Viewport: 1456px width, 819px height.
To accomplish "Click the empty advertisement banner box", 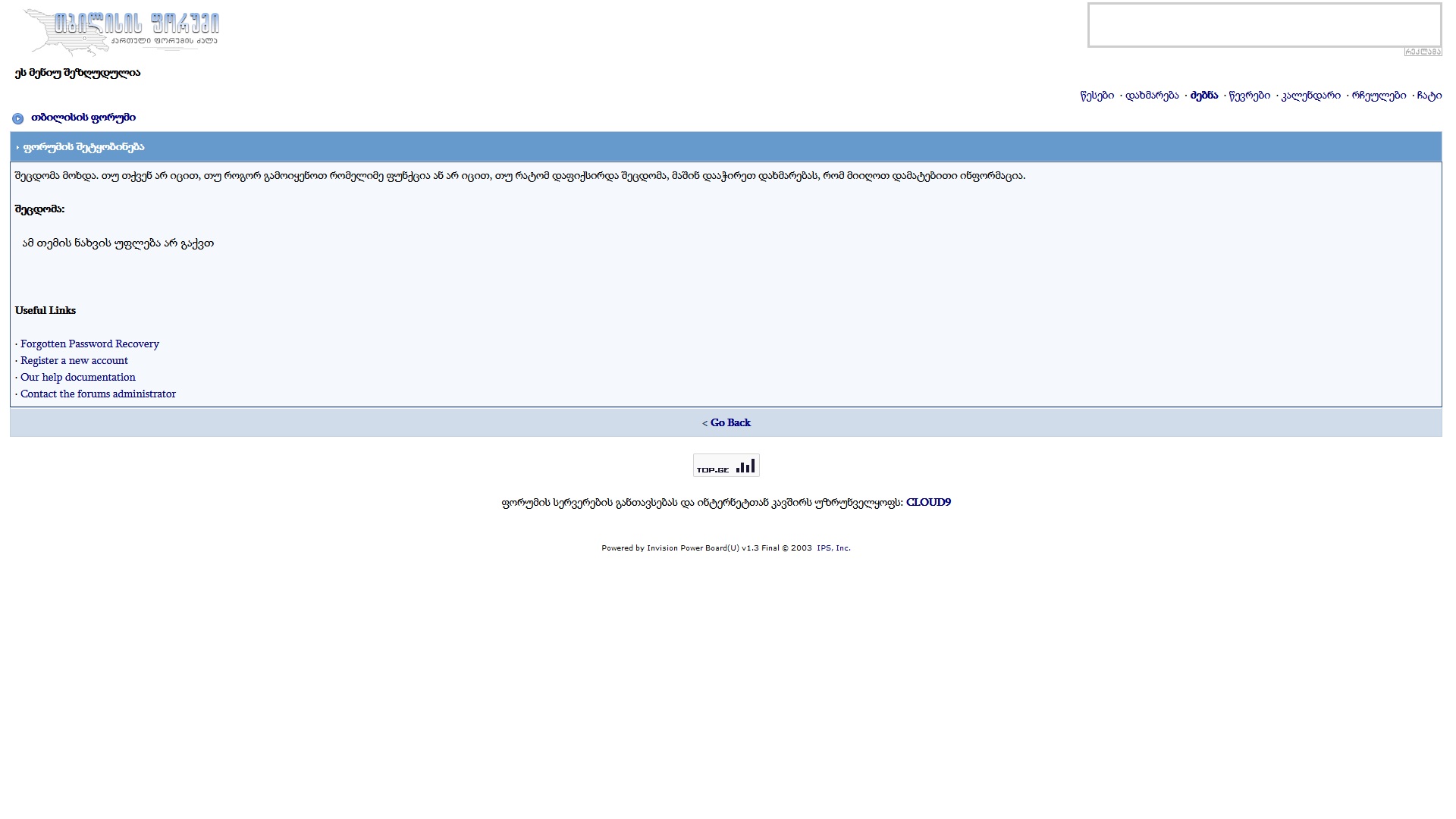I will coord(1264,25).
